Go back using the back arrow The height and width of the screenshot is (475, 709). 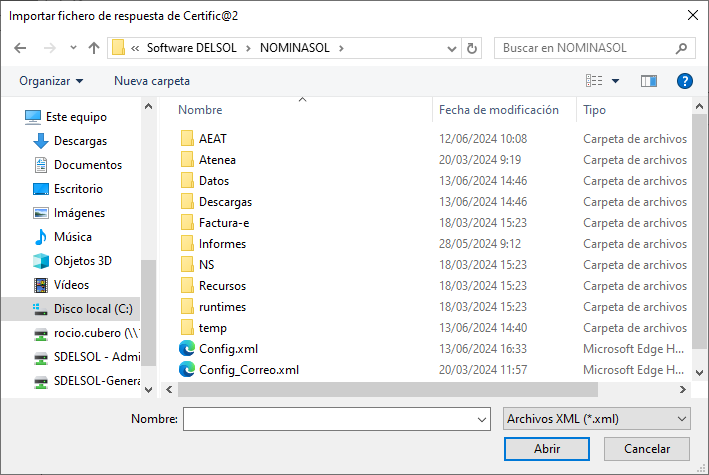point(20,48)
